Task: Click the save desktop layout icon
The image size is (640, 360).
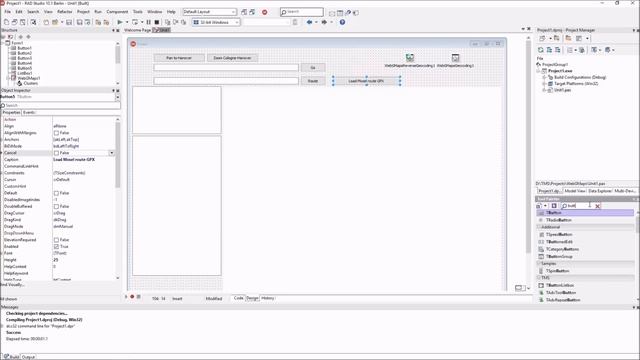Action: tap(244, 12)
